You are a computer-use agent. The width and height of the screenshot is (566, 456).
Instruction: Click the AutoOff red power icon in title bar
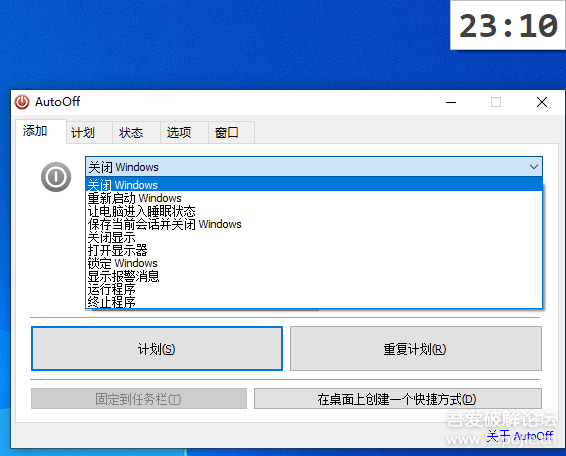pyautogui.click(x=22, y=102)
